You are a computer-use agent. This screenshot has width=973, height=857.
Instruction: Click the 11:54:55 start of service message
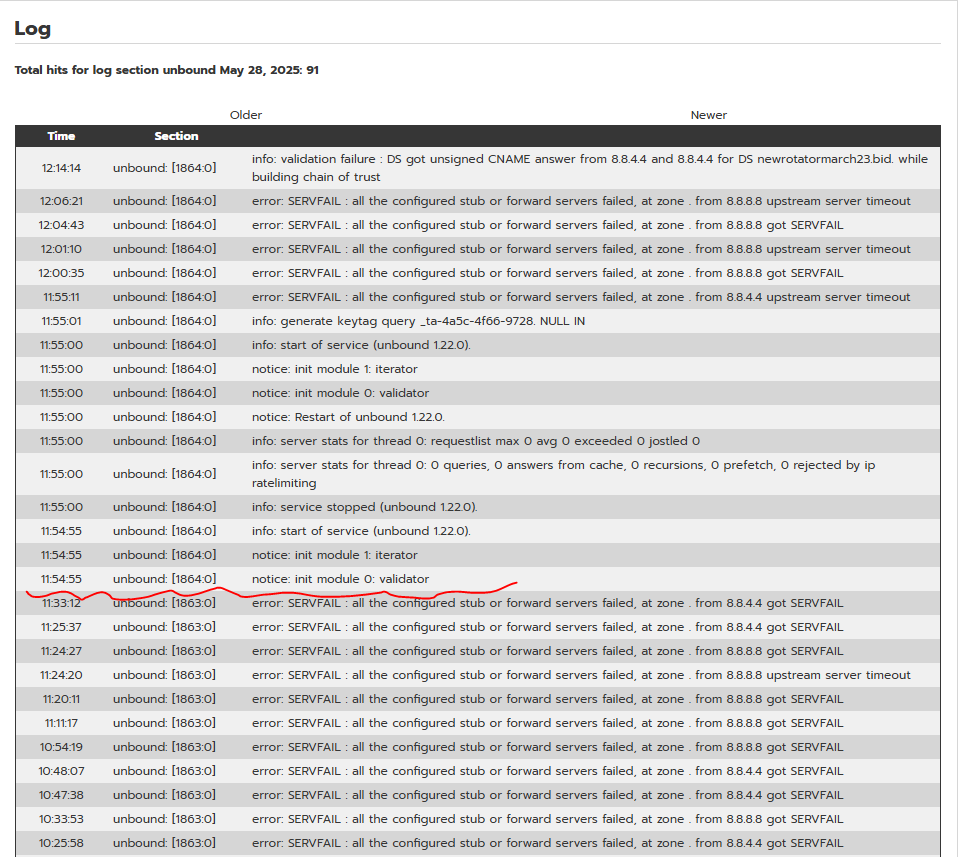tap(361, 531)
